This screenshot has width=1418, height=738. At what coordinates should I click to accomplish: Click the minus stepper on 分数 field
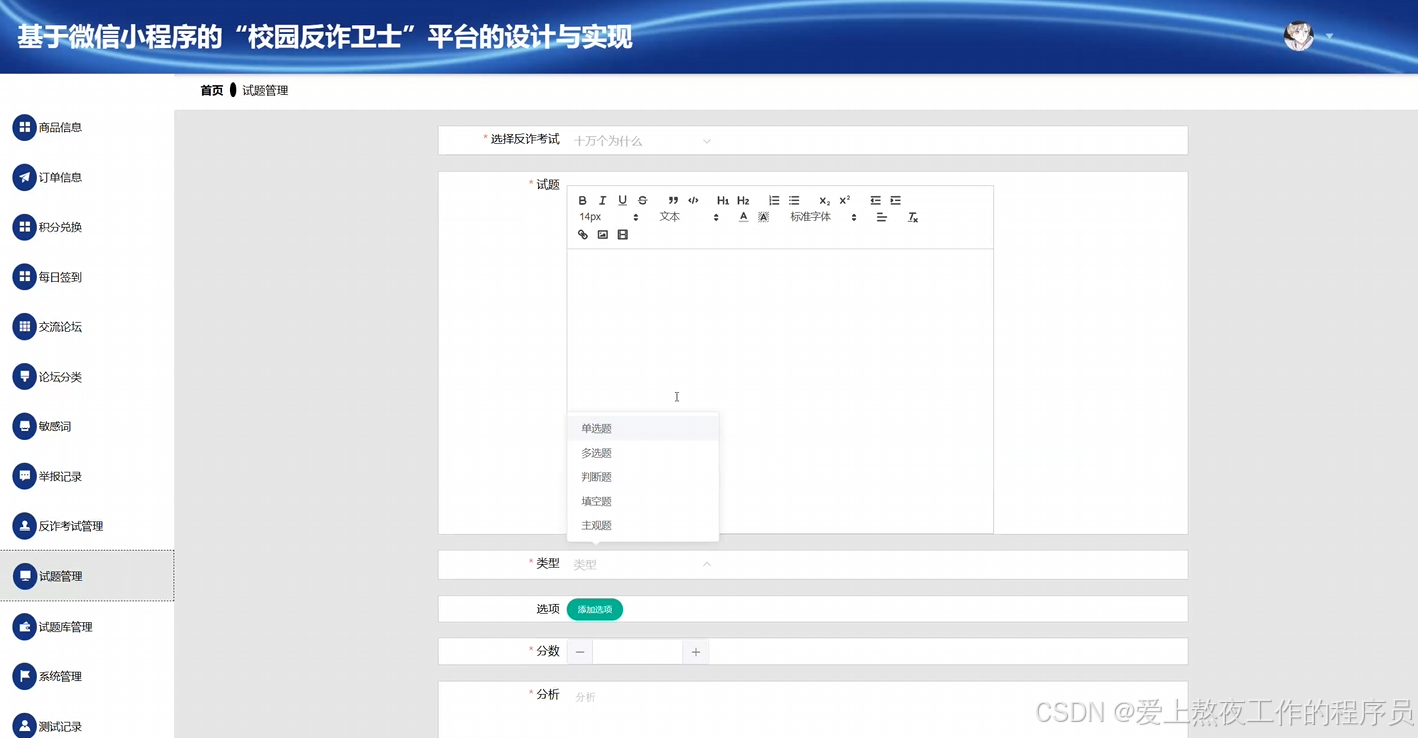tap(578, 651)
